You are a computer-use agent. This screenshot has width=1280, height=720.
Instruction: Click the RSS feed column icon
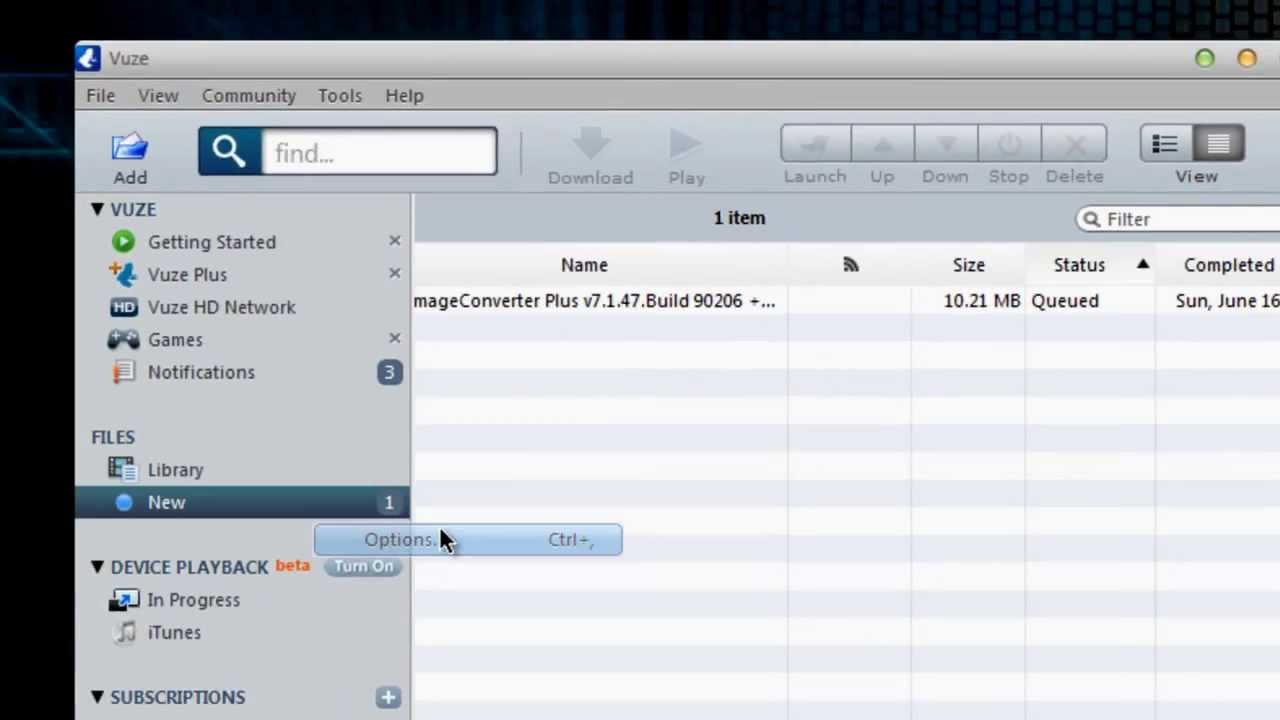(x=851, y=264)
